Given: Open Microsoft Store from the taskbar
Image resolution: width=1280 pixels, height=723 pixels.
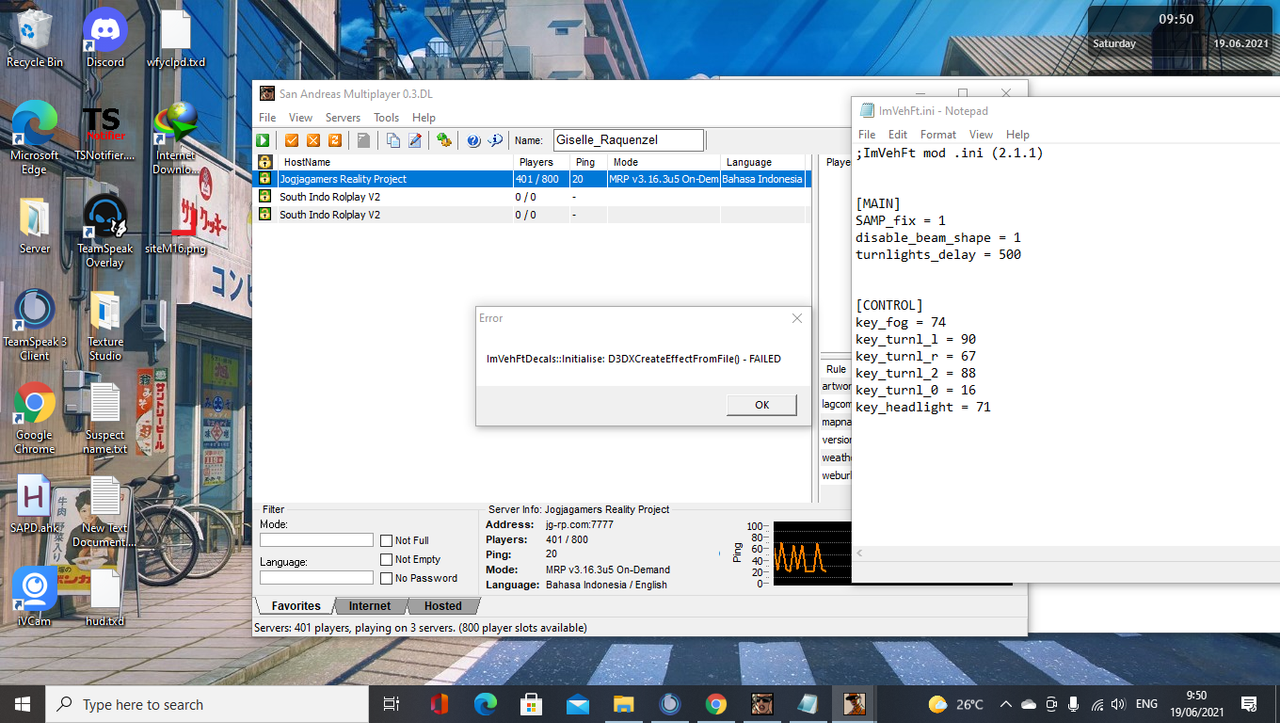Looking at the screenshot, I should (x=530, y=704).
